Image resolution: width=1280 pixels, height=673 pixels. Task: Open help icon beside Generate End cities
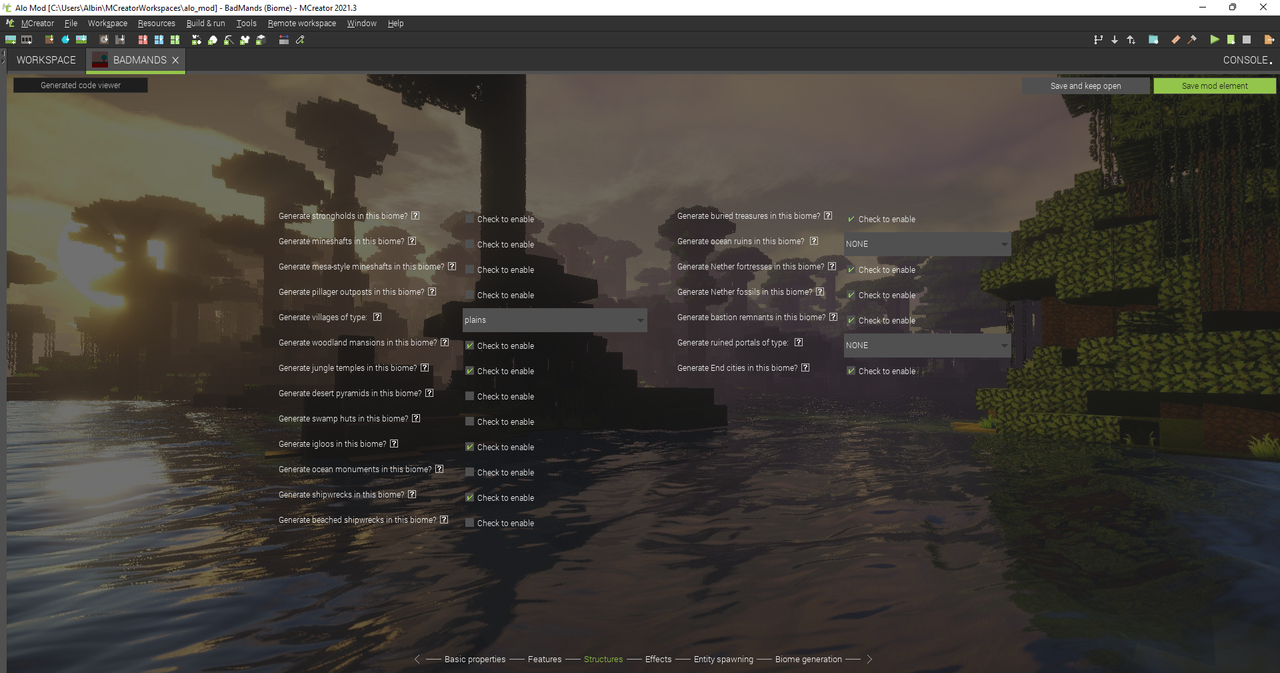tap(805, 367)
